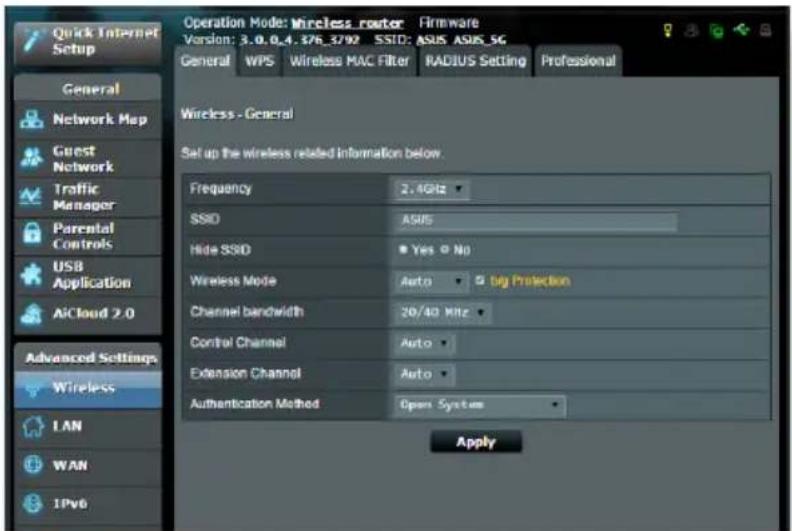Select Yes for Hide SSID
792x531 pixels.
(403, 250)
